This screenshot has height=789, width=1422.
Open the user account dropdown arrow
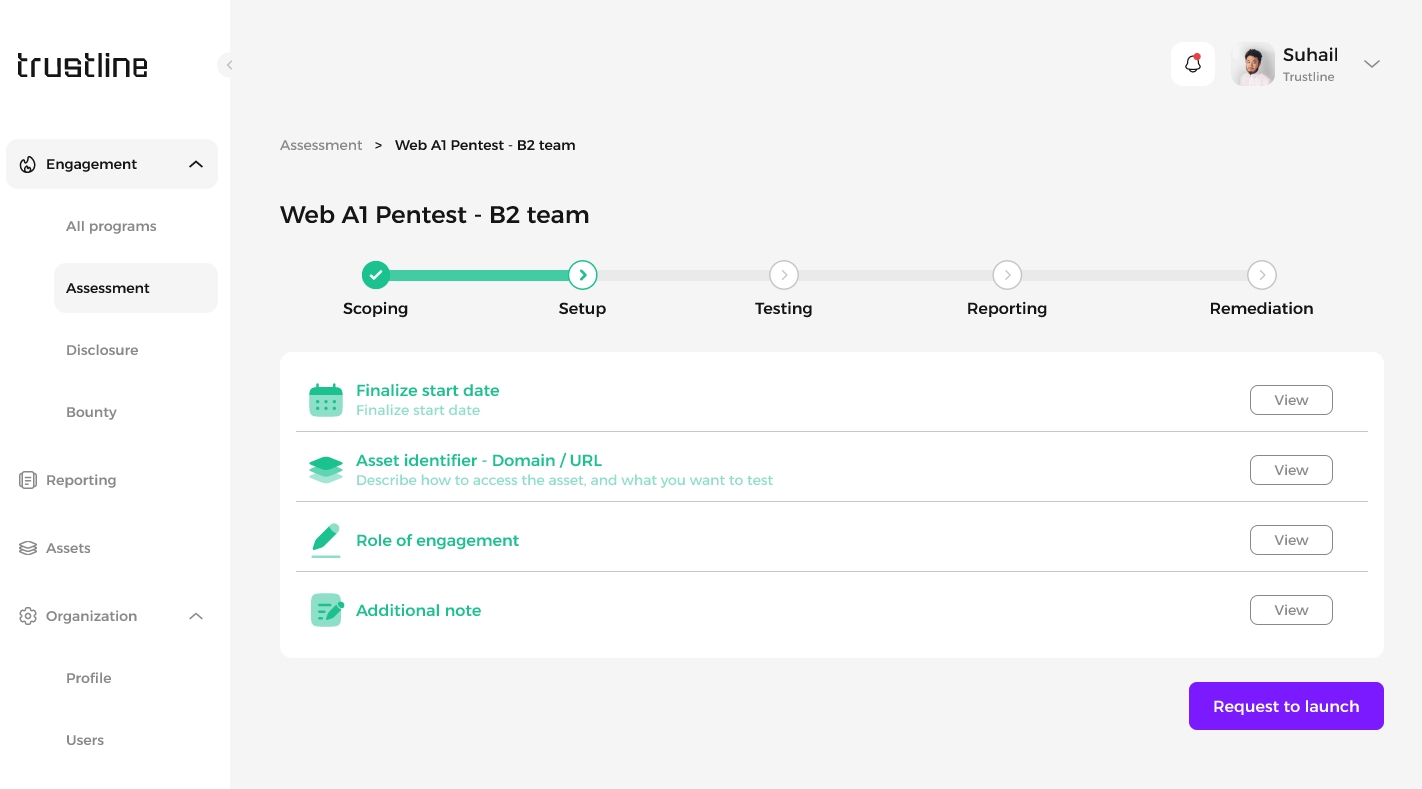click(x=1372, y=64)
